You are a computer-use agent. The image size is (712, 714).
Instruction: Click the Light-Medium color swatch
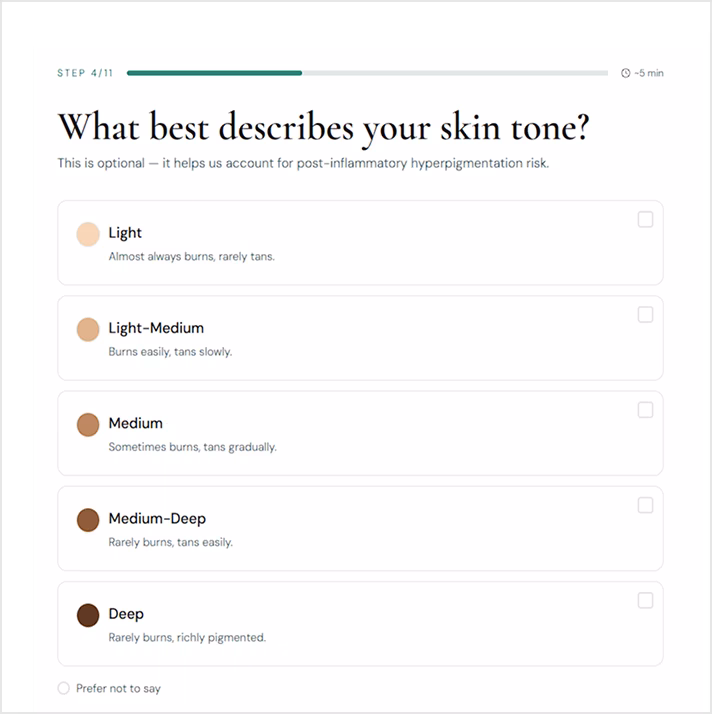coord(88,329)
